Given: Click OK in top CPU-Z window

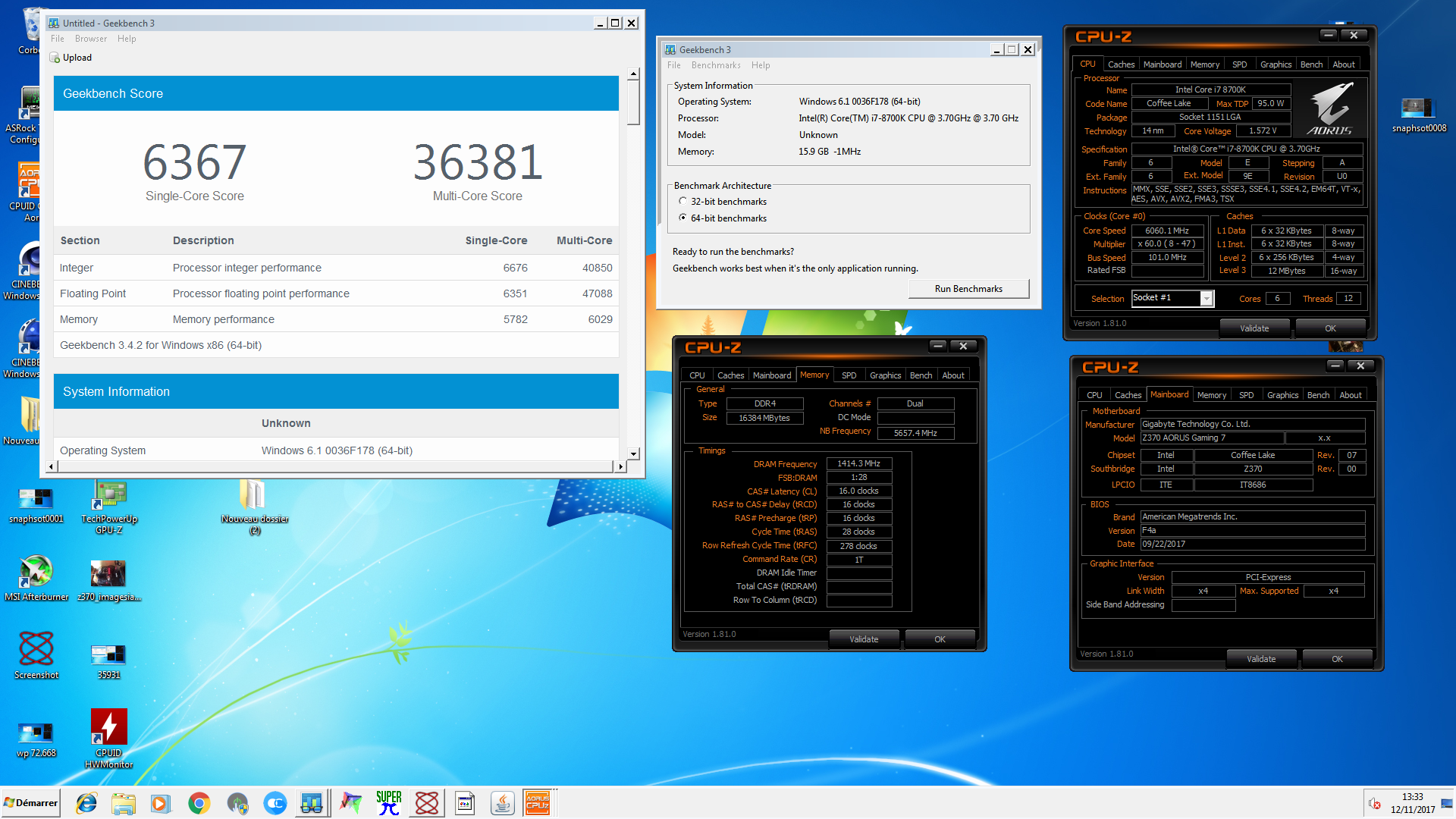Looking at the screenshot, I should [x=1330, y=328].
